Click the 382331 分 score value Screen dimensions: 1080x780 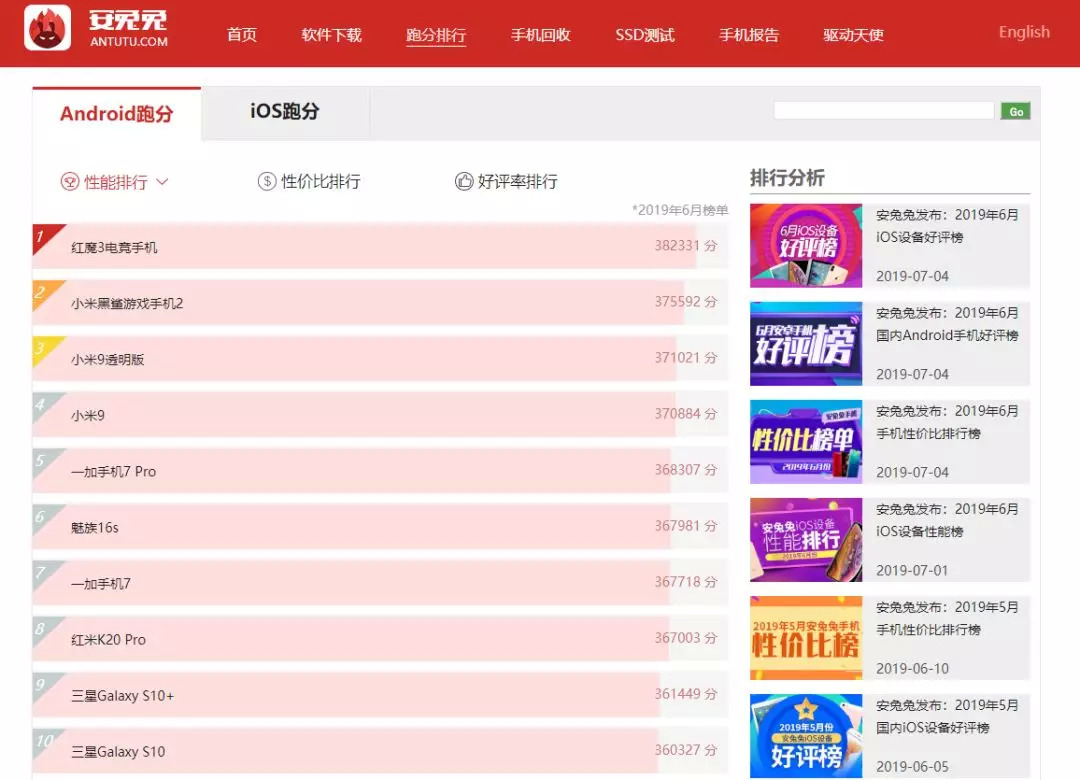(685, 245)
